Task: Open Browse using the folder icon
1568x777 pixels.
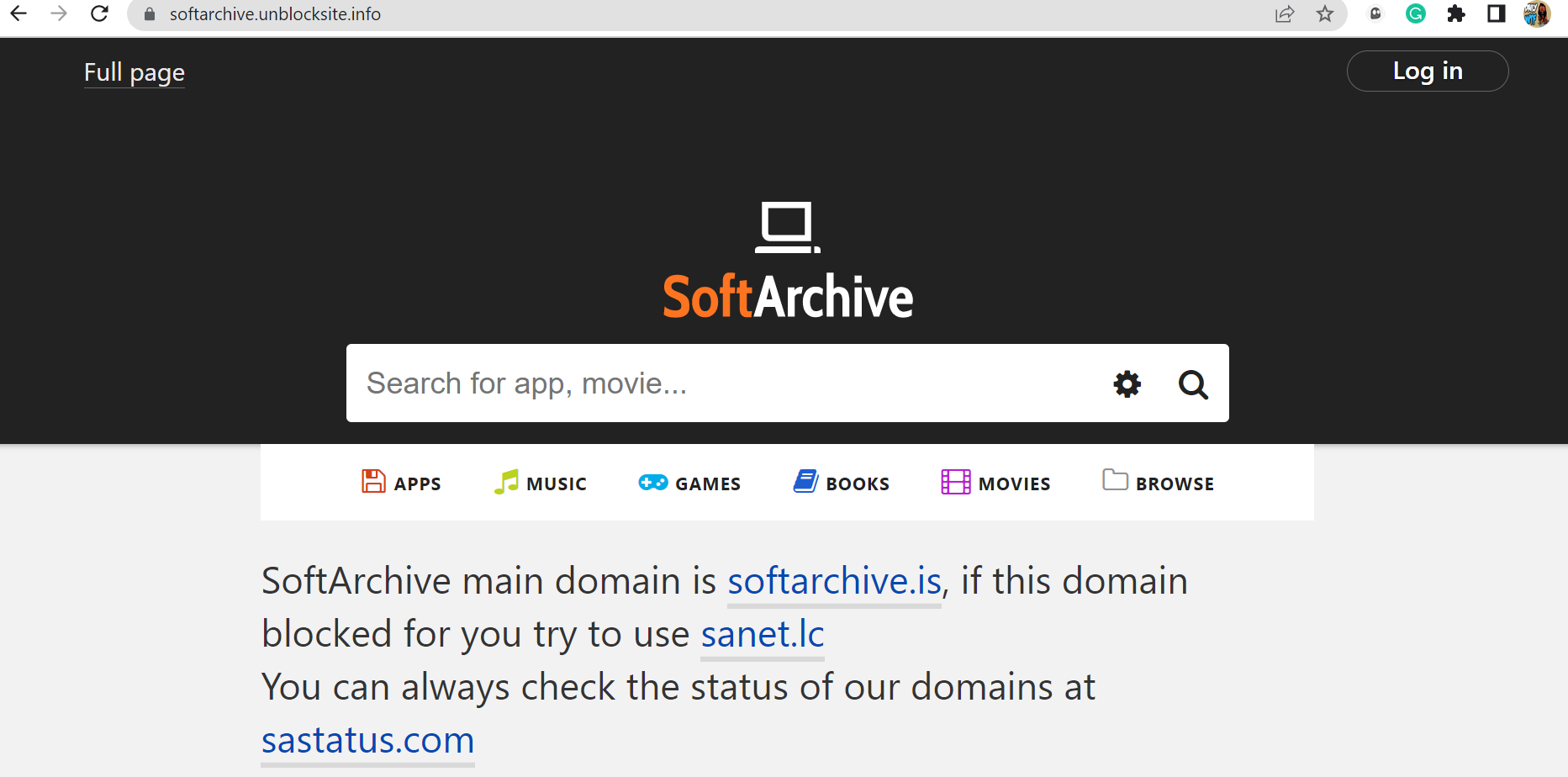Action: coord(1116,479)
